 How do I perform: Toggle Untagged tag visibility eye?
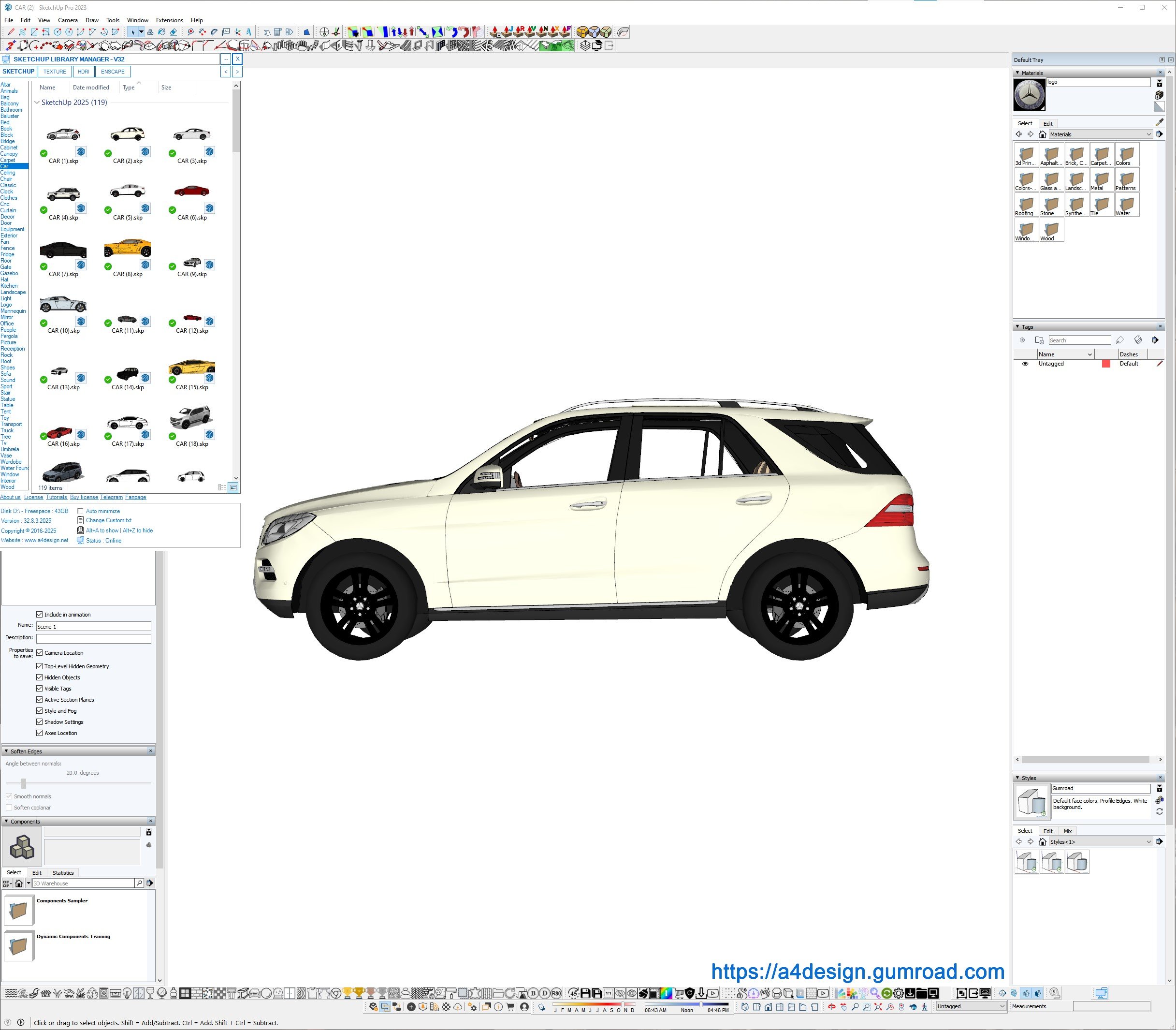point(1025,364)
